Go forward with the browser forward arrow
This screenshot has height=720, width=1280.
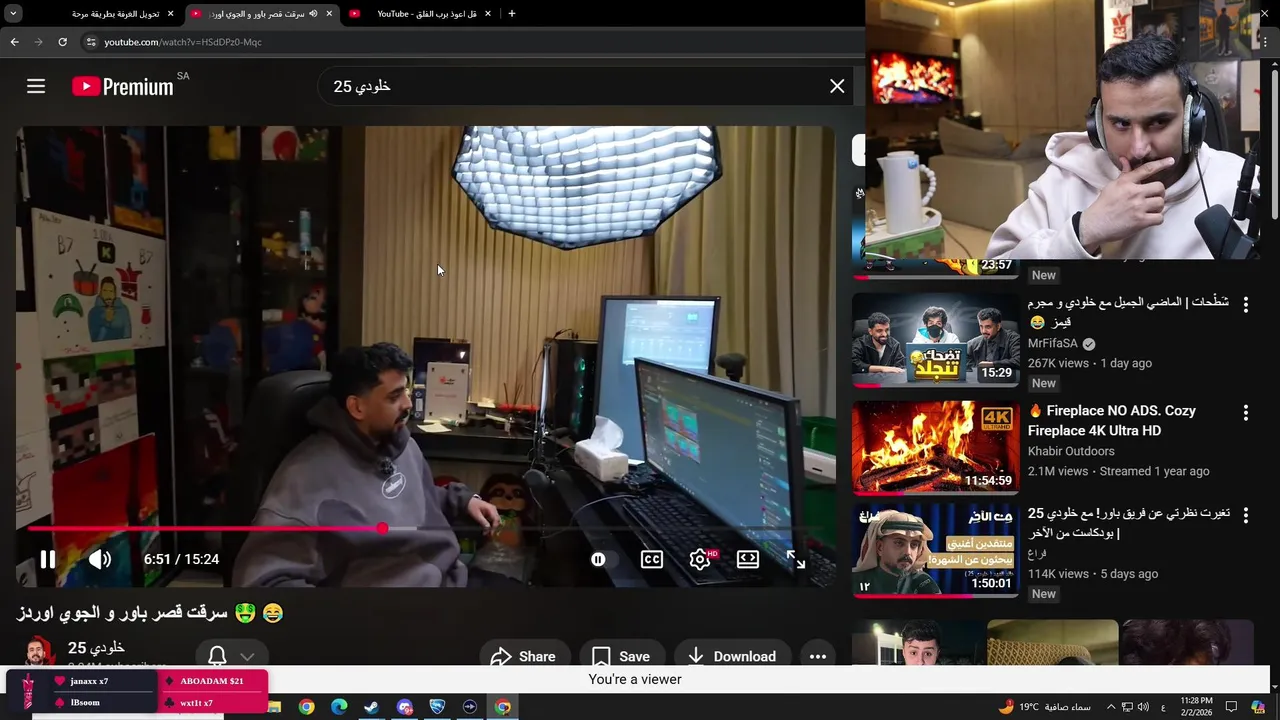(x=38, y=42)
